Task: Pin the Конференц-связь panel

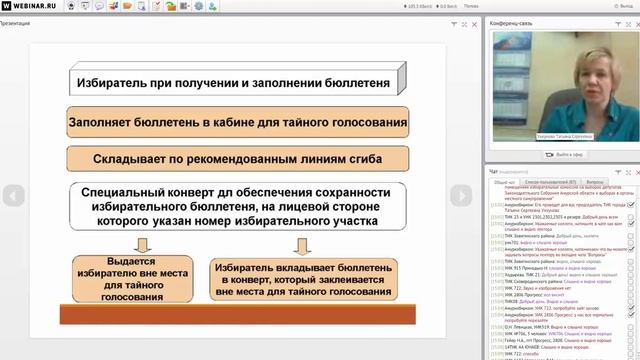Action: (618, 24)
